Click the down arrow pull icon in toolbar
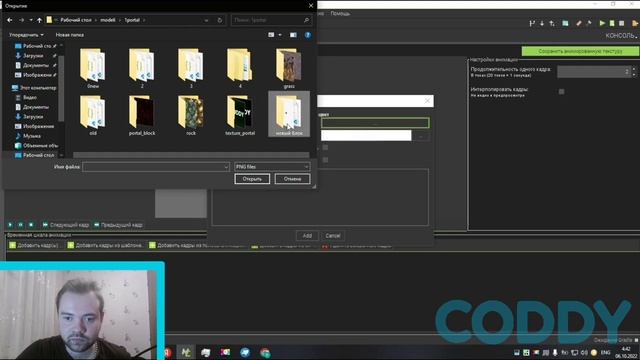Screen dimensions: 640x360 [x=542, y=23]
